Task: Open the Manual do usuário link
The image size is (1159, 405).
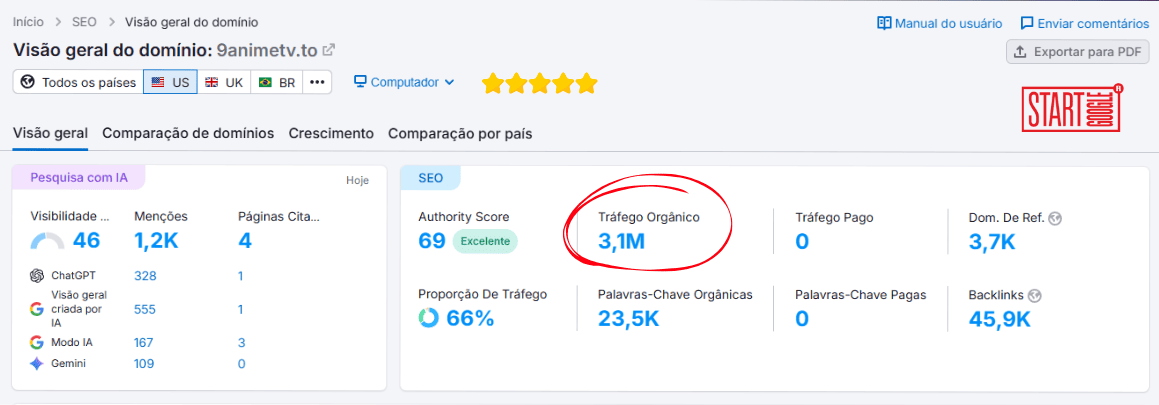Action: tap(939, 23)
